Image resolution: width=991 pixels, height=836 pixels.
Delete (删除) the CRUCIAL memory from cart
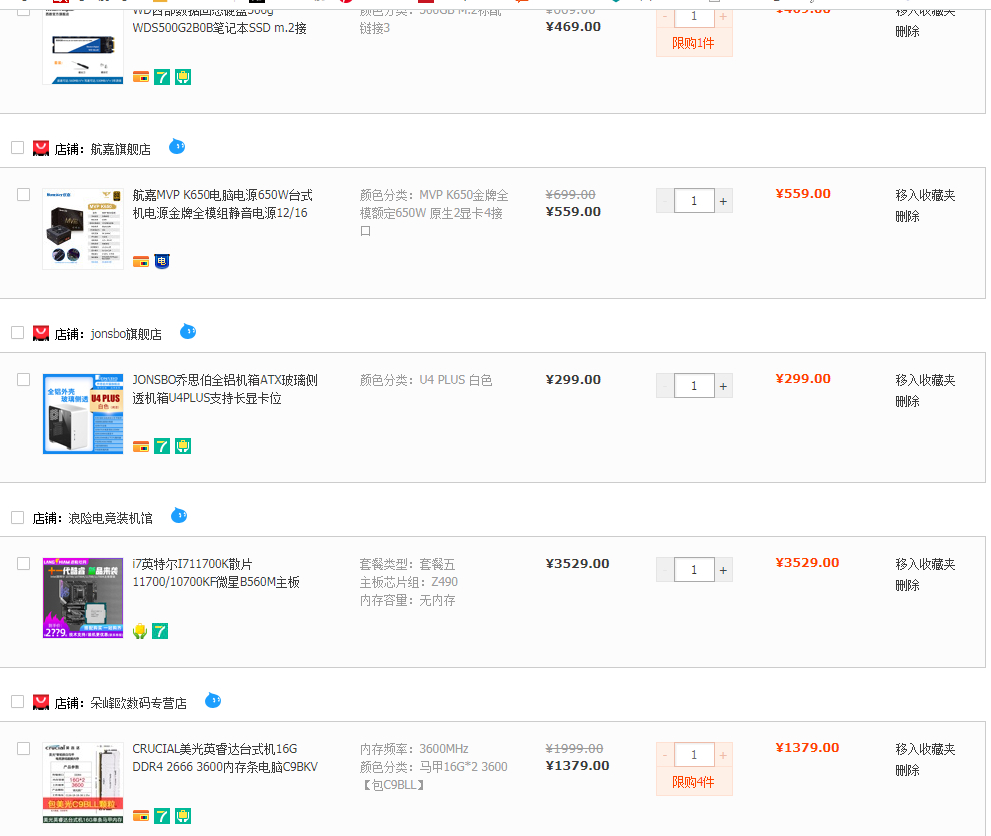(x=907, y=771)
